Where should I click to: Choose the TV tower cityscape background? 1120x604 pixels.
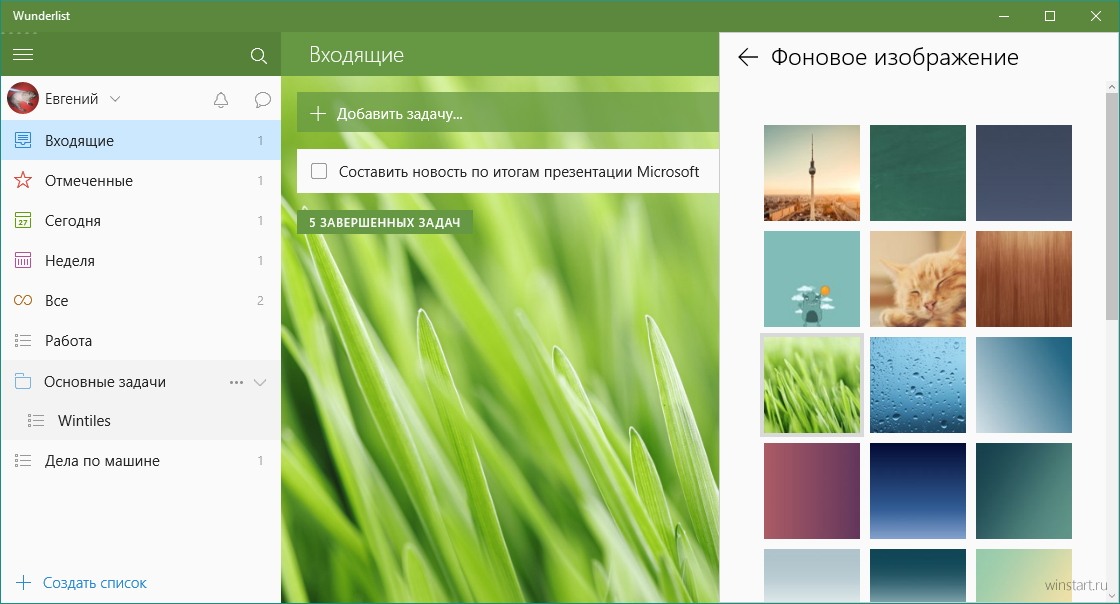pos(811,173)
